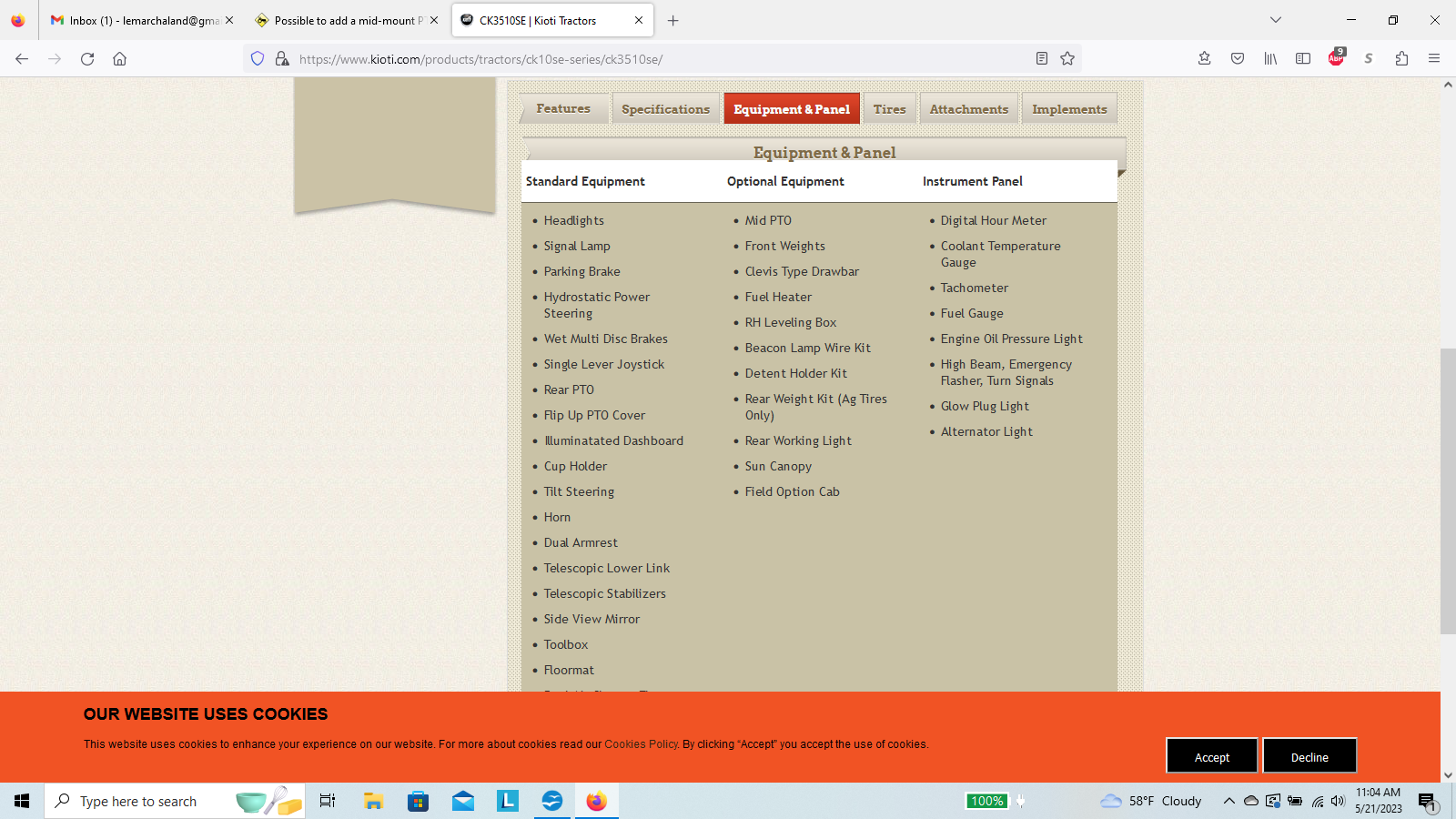Screen dimensions: 1456x819
Task: Click the taskbar search box
Action: point(175,801)
